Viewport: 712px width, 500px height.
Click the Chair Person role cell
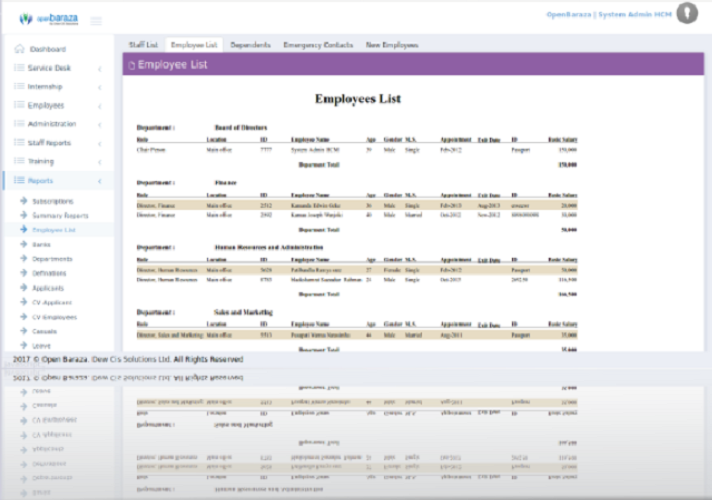coord(151,150)
